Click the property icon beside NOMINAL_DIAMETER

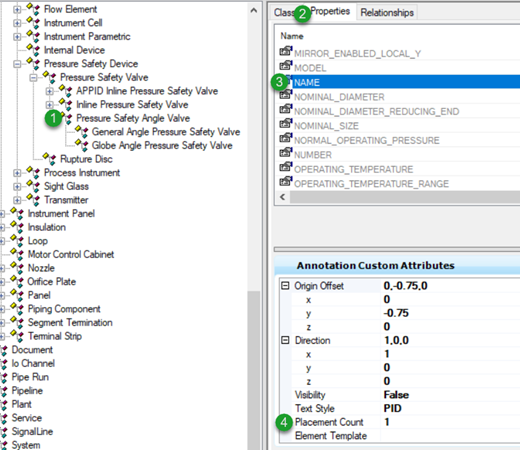[286, 95]
